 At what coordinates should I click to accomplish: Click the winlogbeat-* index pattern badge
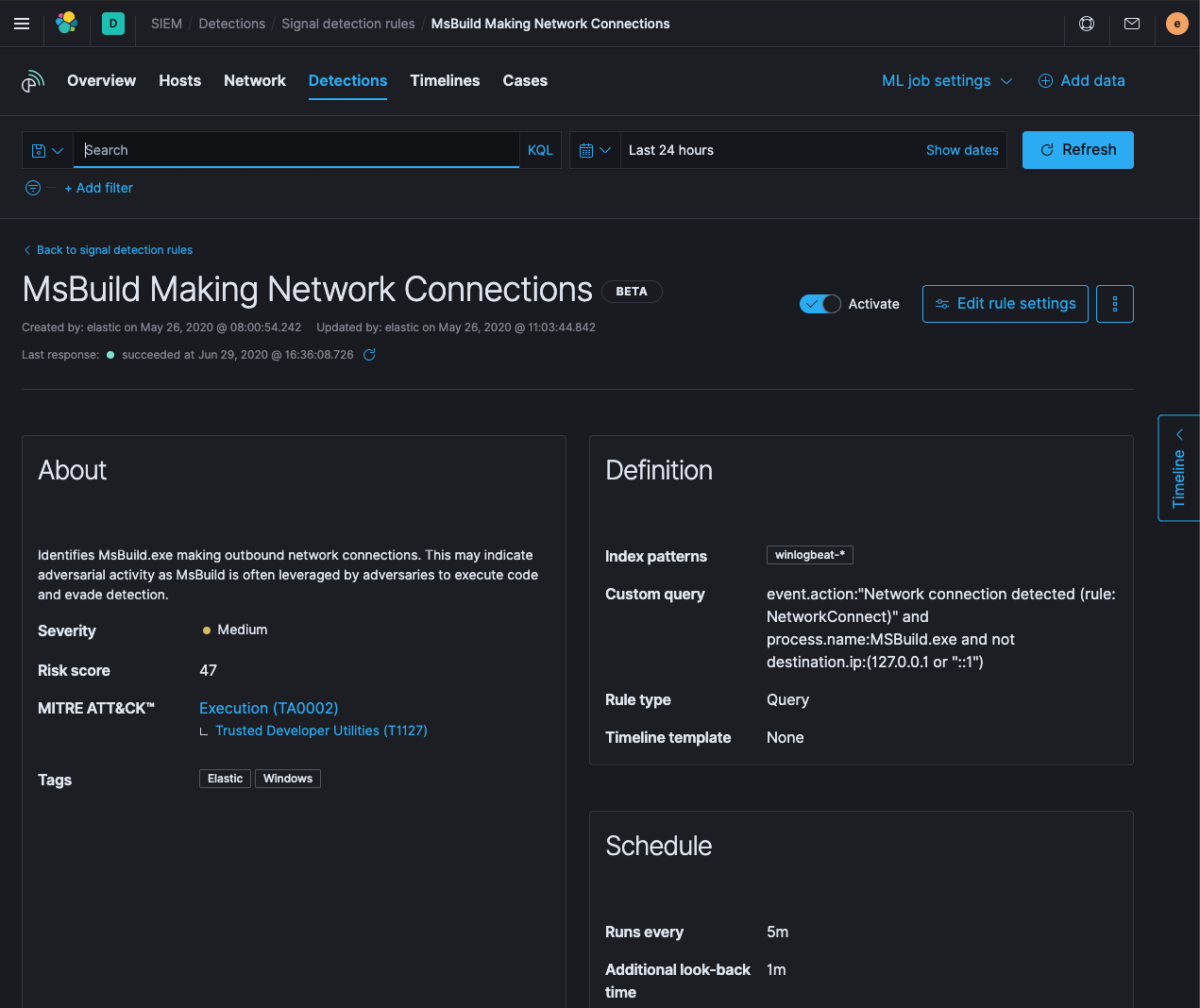(x=810, y=555)
